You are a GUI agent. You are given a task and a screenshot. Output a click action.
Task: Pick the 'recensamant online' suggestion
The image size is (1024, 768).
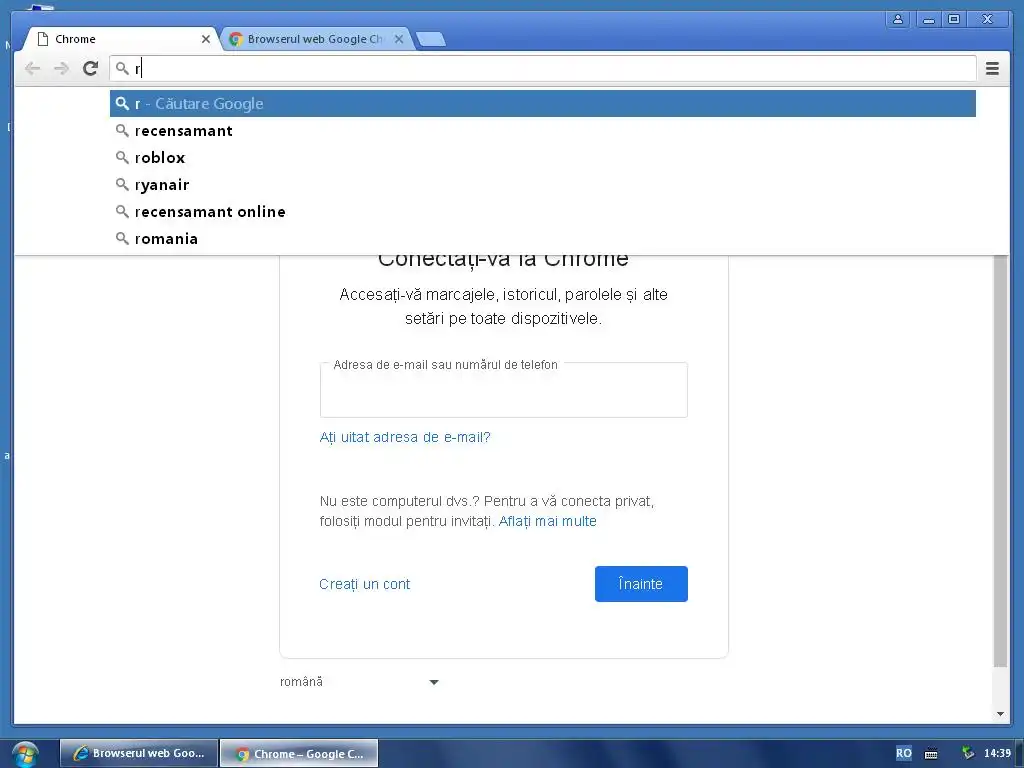click(x=543, y=212)
